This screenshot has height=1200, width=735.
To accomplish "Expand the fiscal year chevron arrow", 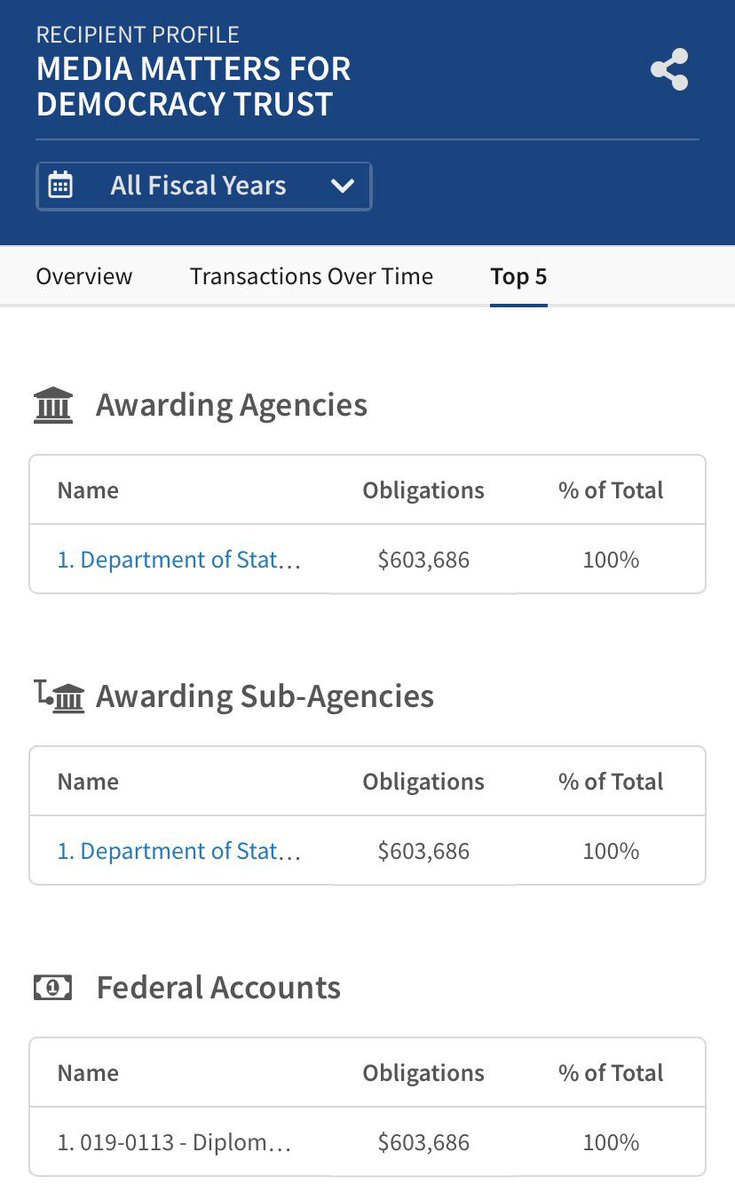I will point(343,186).
